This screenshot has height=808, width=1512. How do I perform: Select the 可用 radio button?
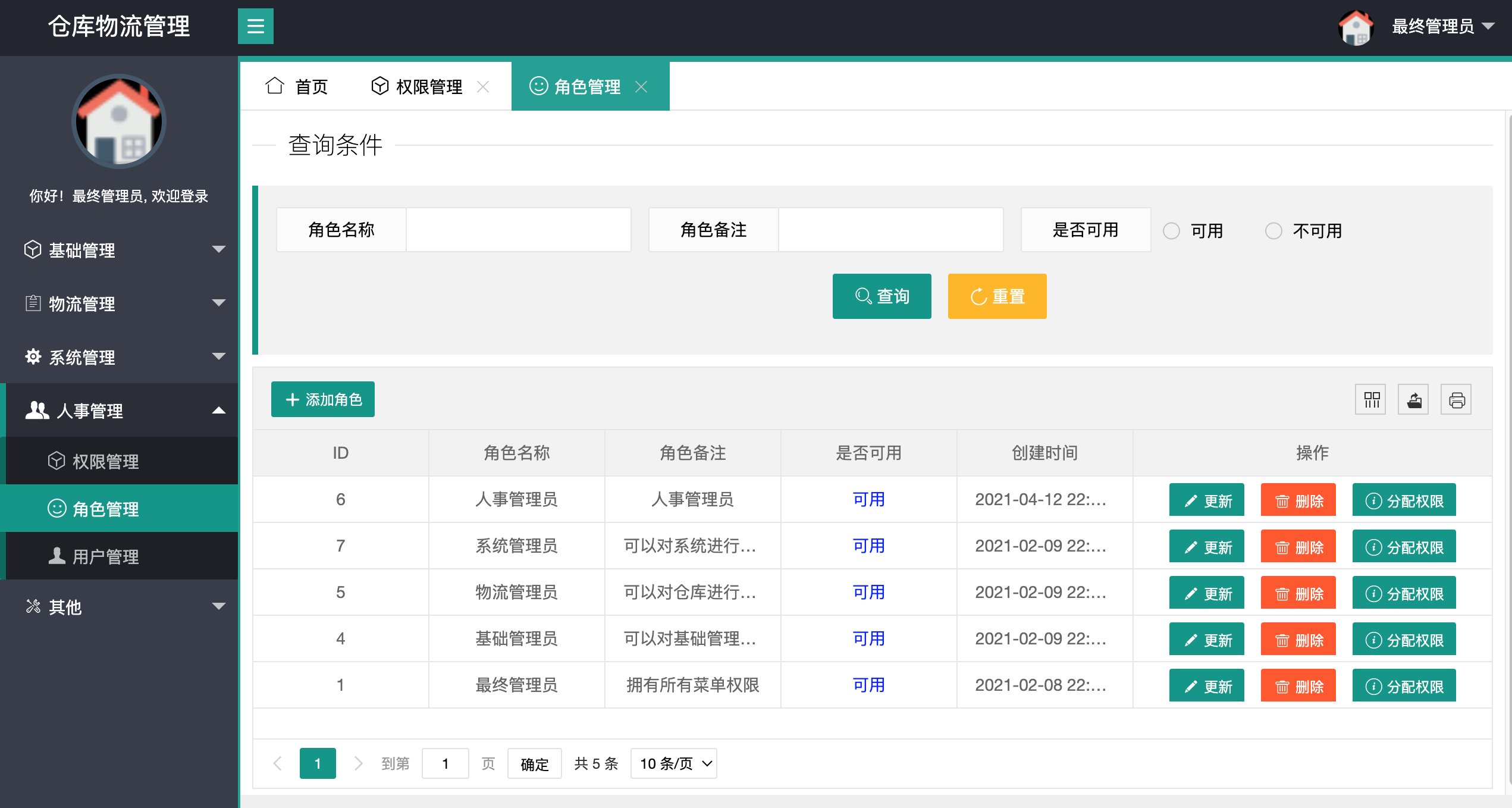tap(1171, 231)
